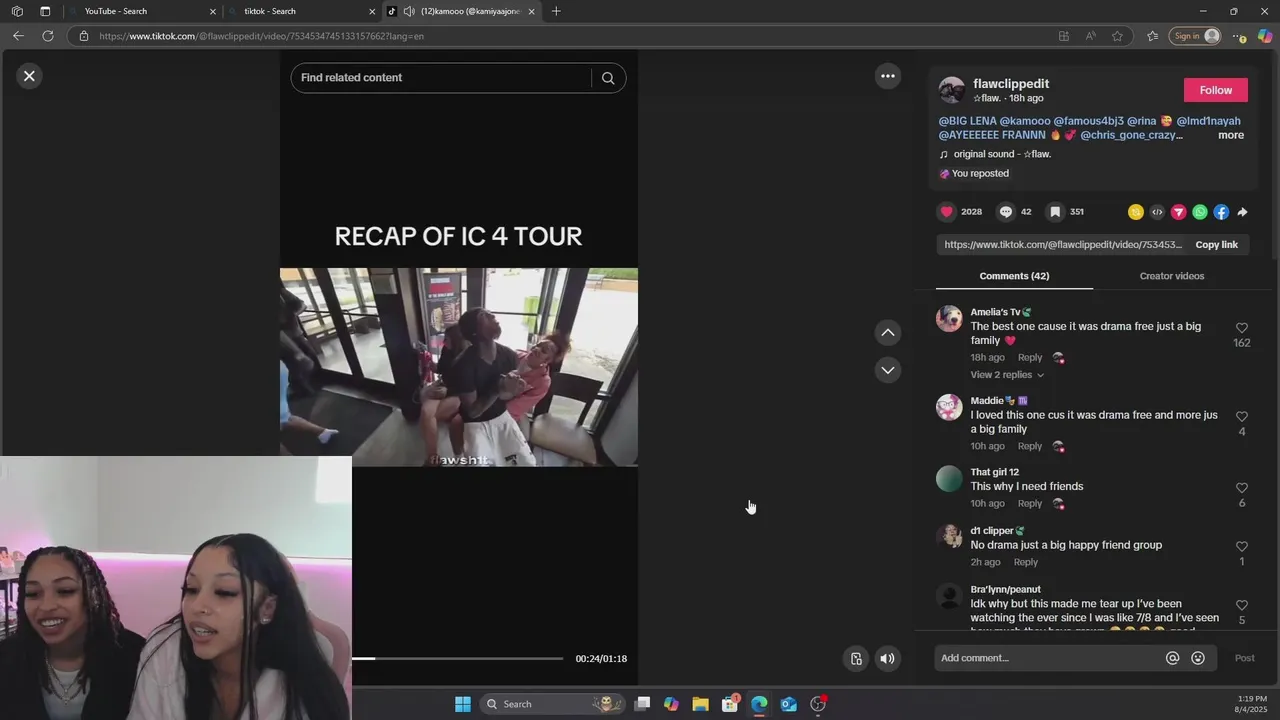Follow flawclippedit

point(1215,90)
